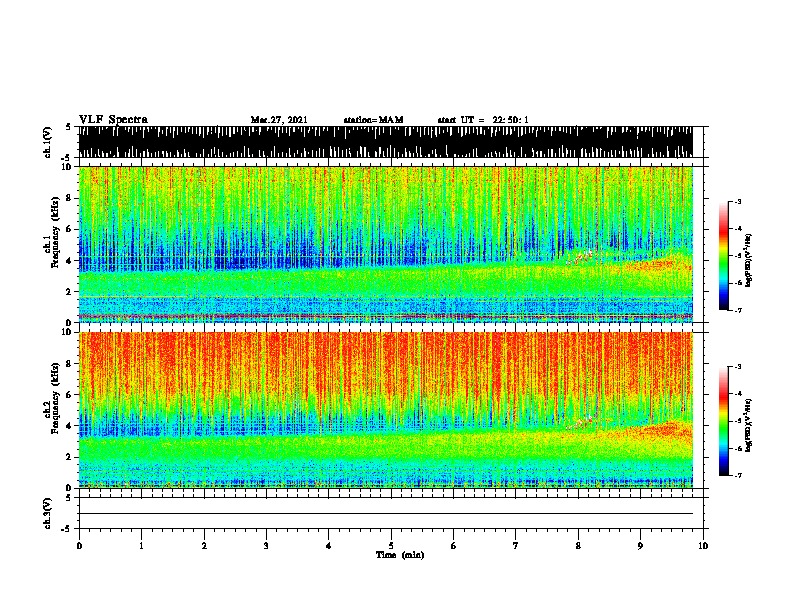
Task: Click the "start UT = 22:50:1" text
Action: tap(483, 120)
